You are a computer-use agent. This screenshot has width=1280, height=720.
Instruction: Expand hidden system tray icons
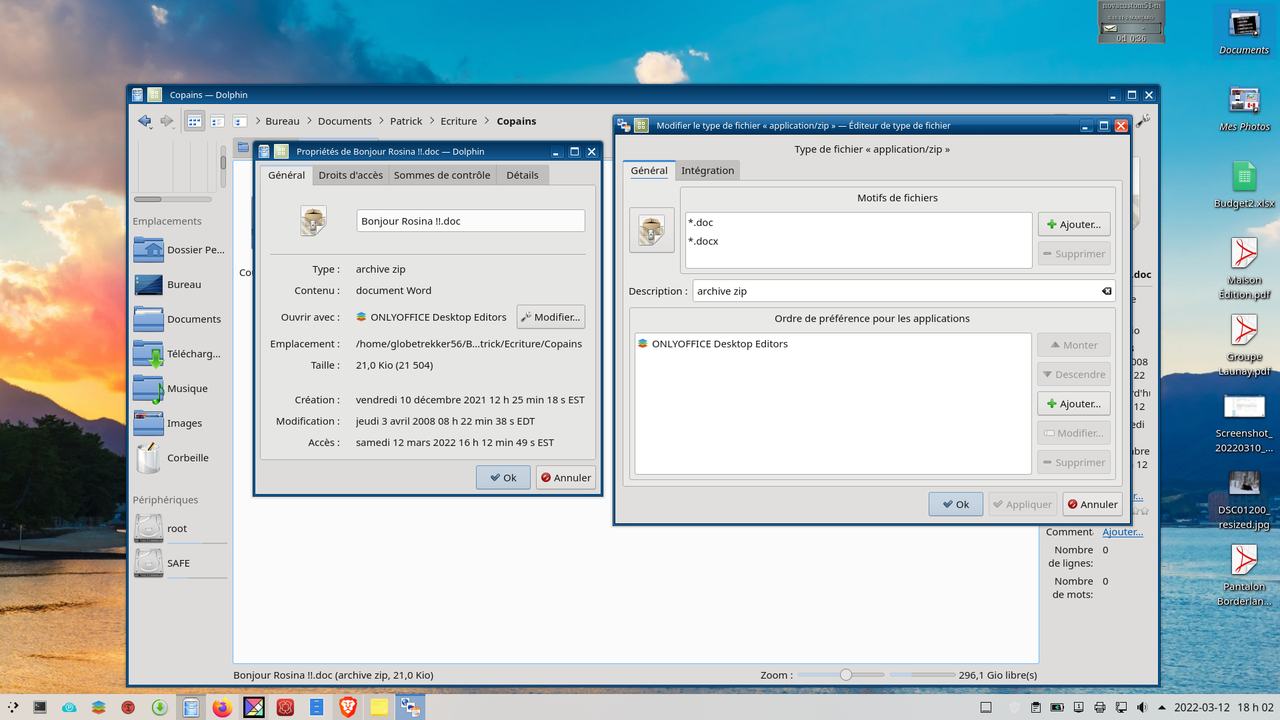(x=1162, y=707)
